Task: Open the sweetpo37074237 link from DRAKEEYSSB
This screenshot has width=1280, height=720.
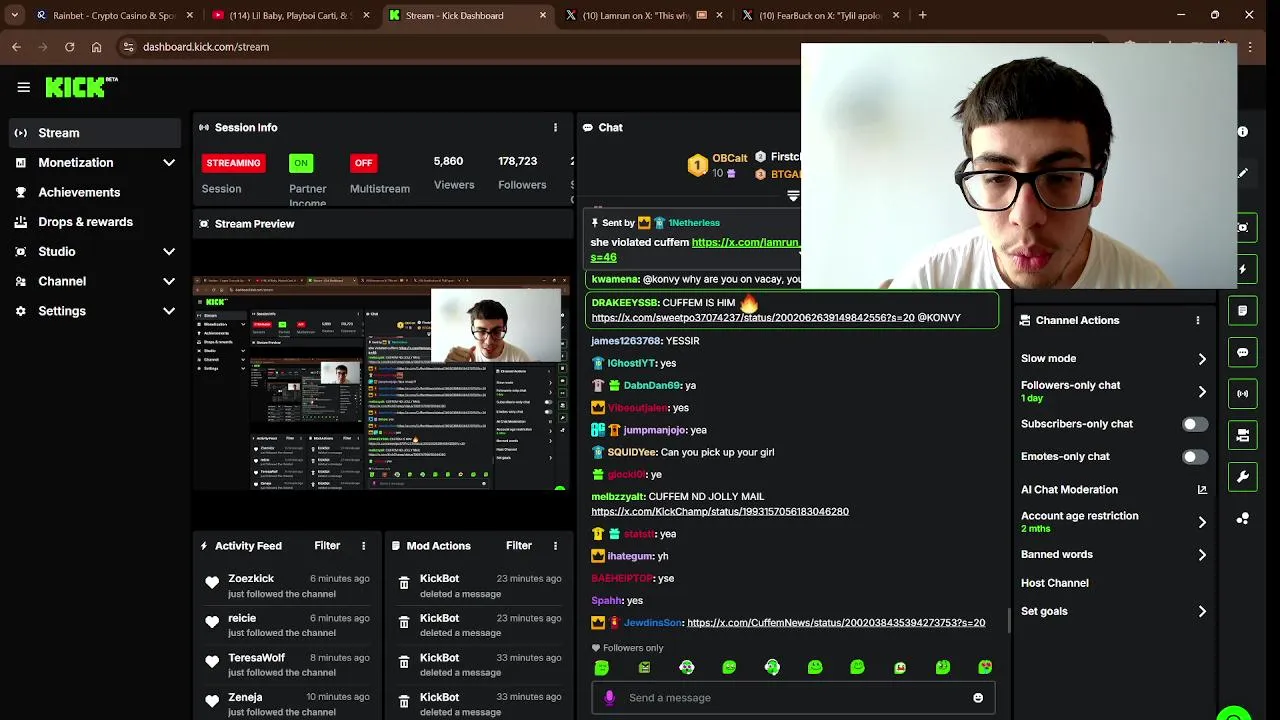Action: point(753,318)
